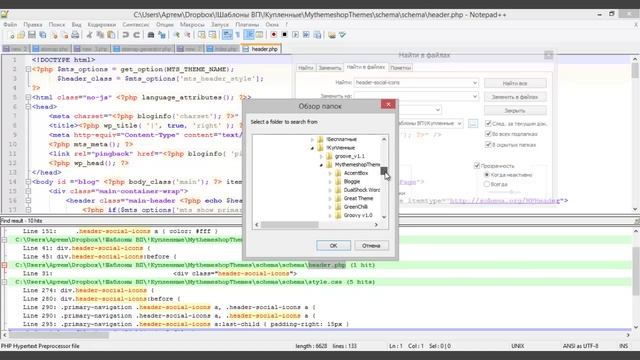Screen dimensions: 640x360
Task: Select the Bloggie folder in tree
Action: [351, 182]
